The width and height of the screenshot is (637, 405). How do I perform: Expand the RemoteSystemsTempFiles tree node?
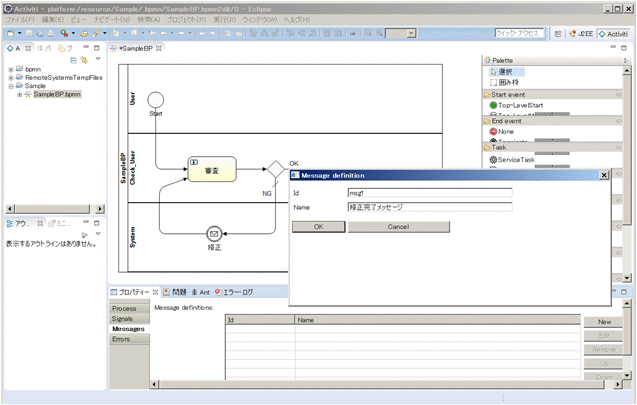(x=10, y=77)
